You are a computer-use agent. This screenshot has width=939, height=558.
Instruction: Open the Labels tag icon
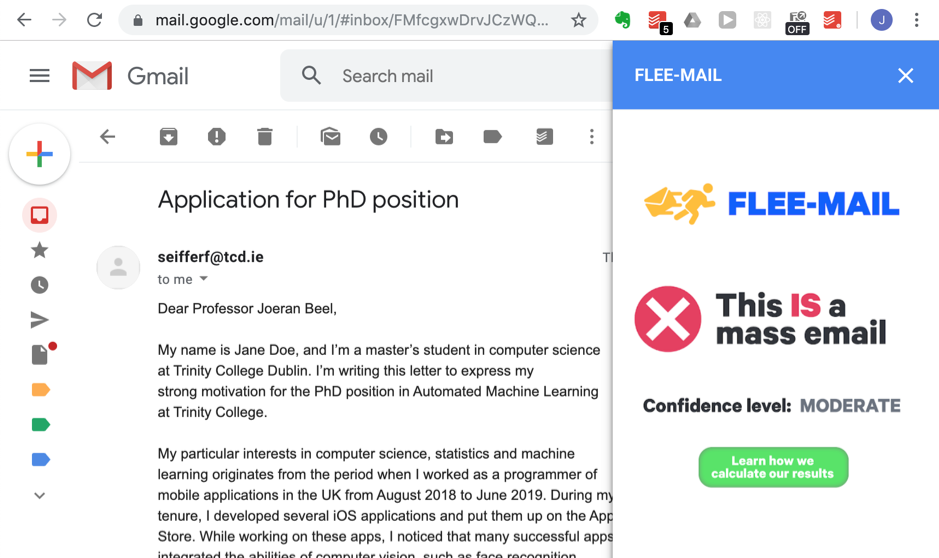[492, 137]
